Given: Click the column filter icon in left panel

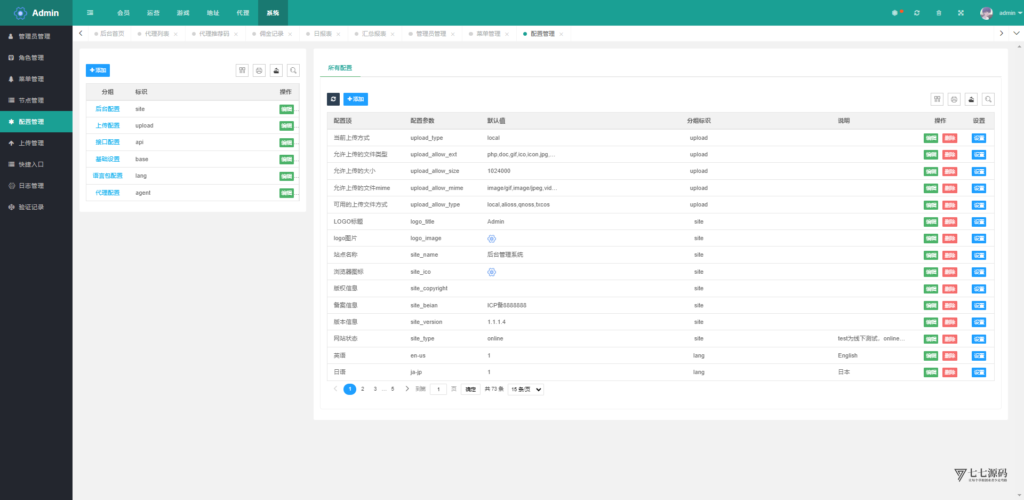Looking at the screenshot, I should click(242, 70).
